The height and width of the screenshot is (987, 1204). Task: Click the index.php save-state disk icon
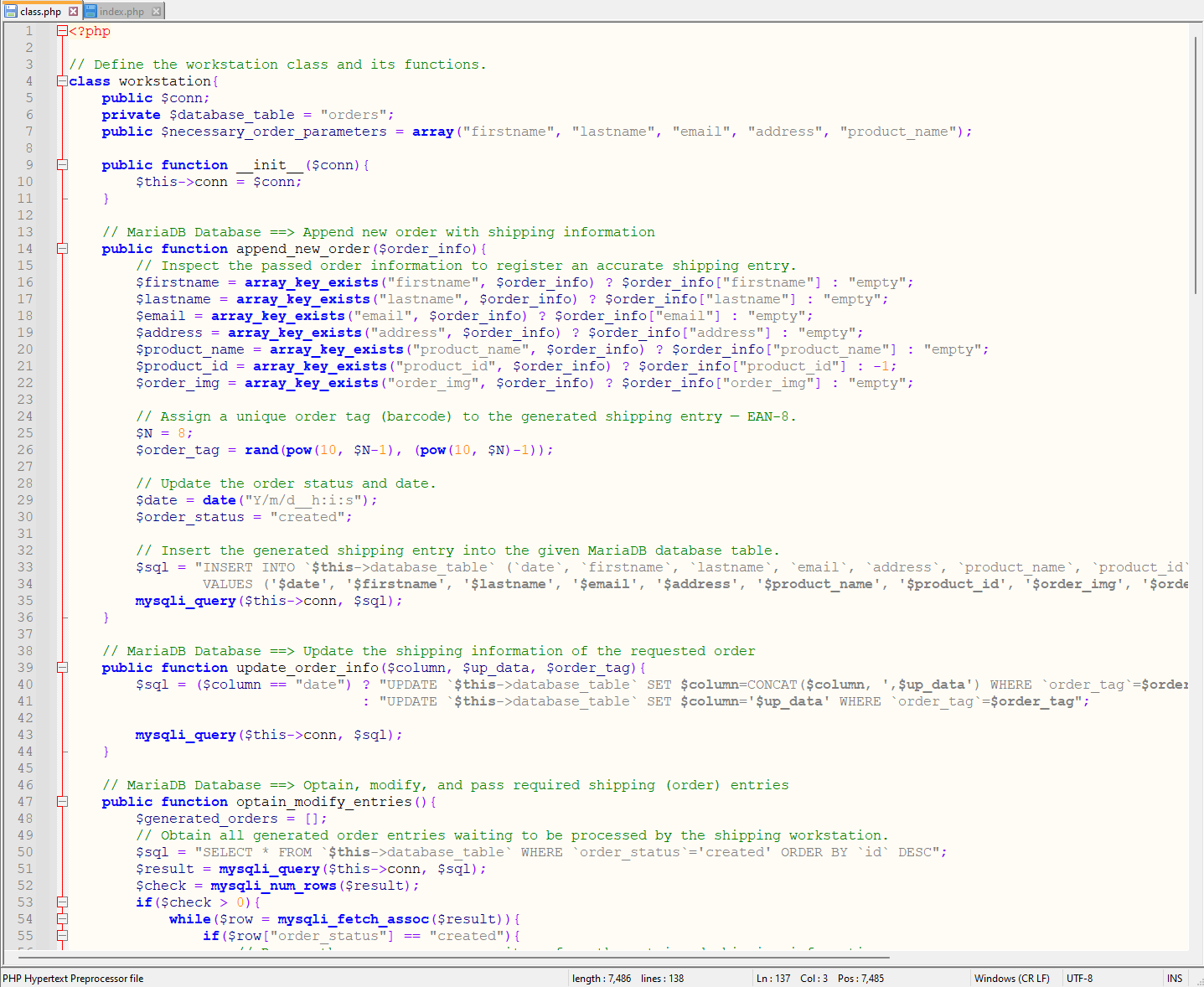click(x=90, y=12)
